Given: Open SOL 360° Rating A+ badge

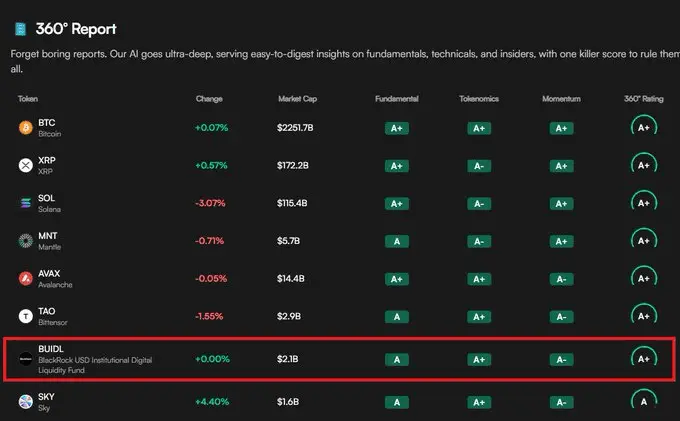Looking at the screenshot, I should pyautogui.click(x=644, y=203).
